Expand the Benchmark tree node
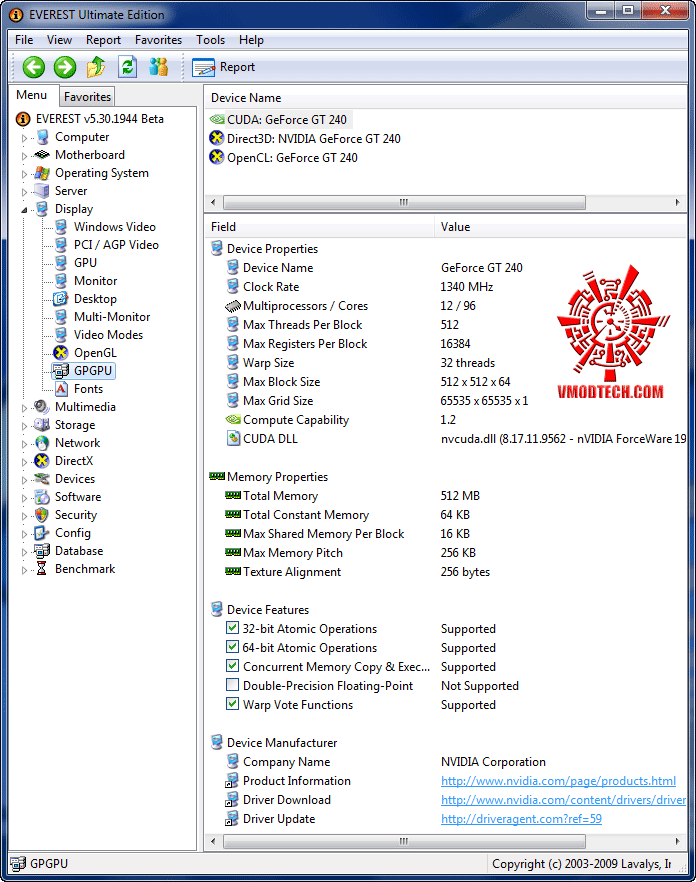Image resolution: width=696 pixels, height=882 pixels. [24, 570]
